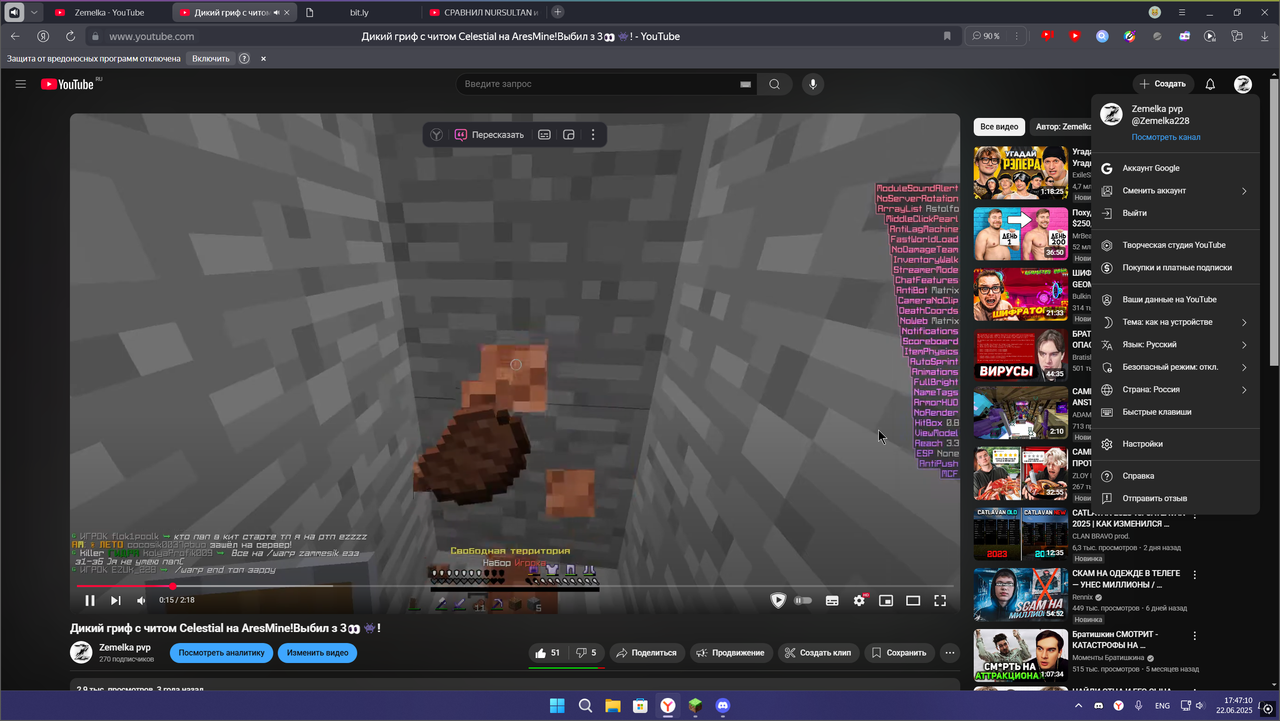Adjust the 90% zoom indicator
Viewport: 1280px width, 721px height.
tap(986, 36)
